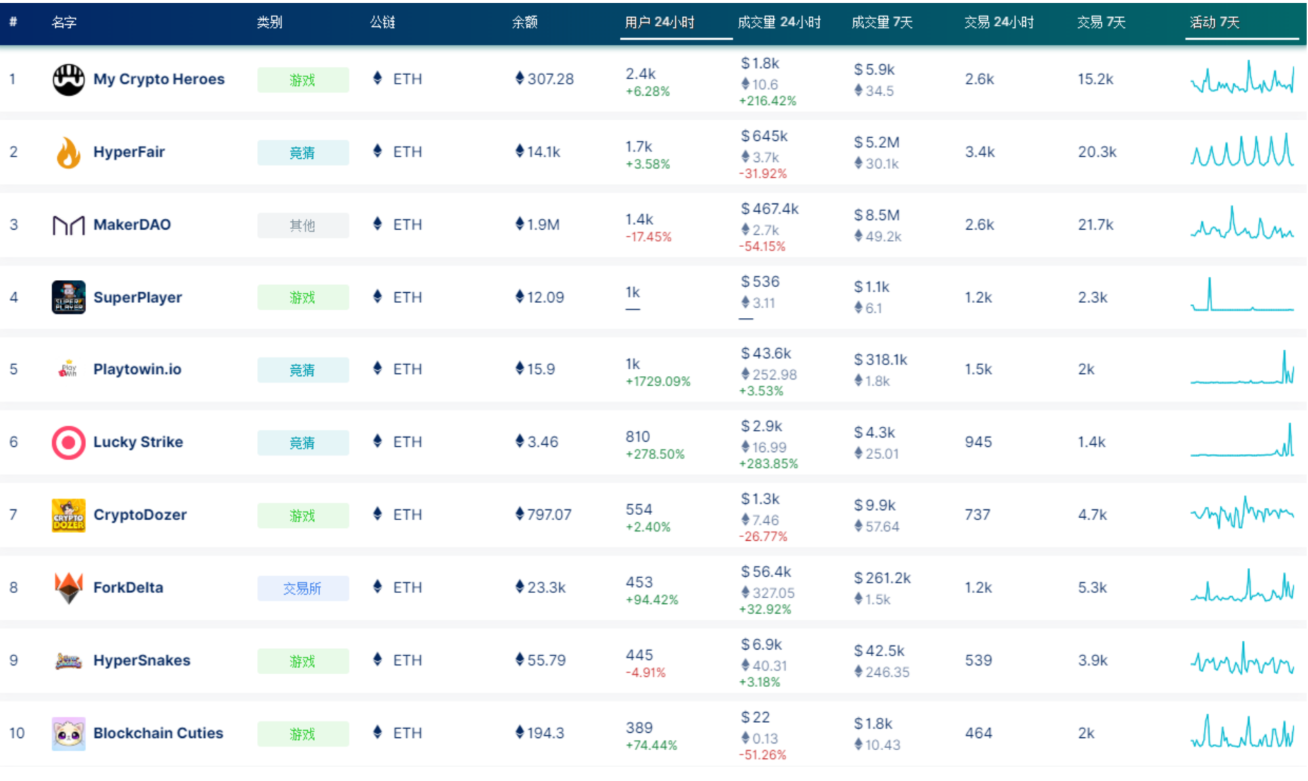Open the CryptoDozer dapp link
Screen dimensions: 1308x781
click(140, 515)
